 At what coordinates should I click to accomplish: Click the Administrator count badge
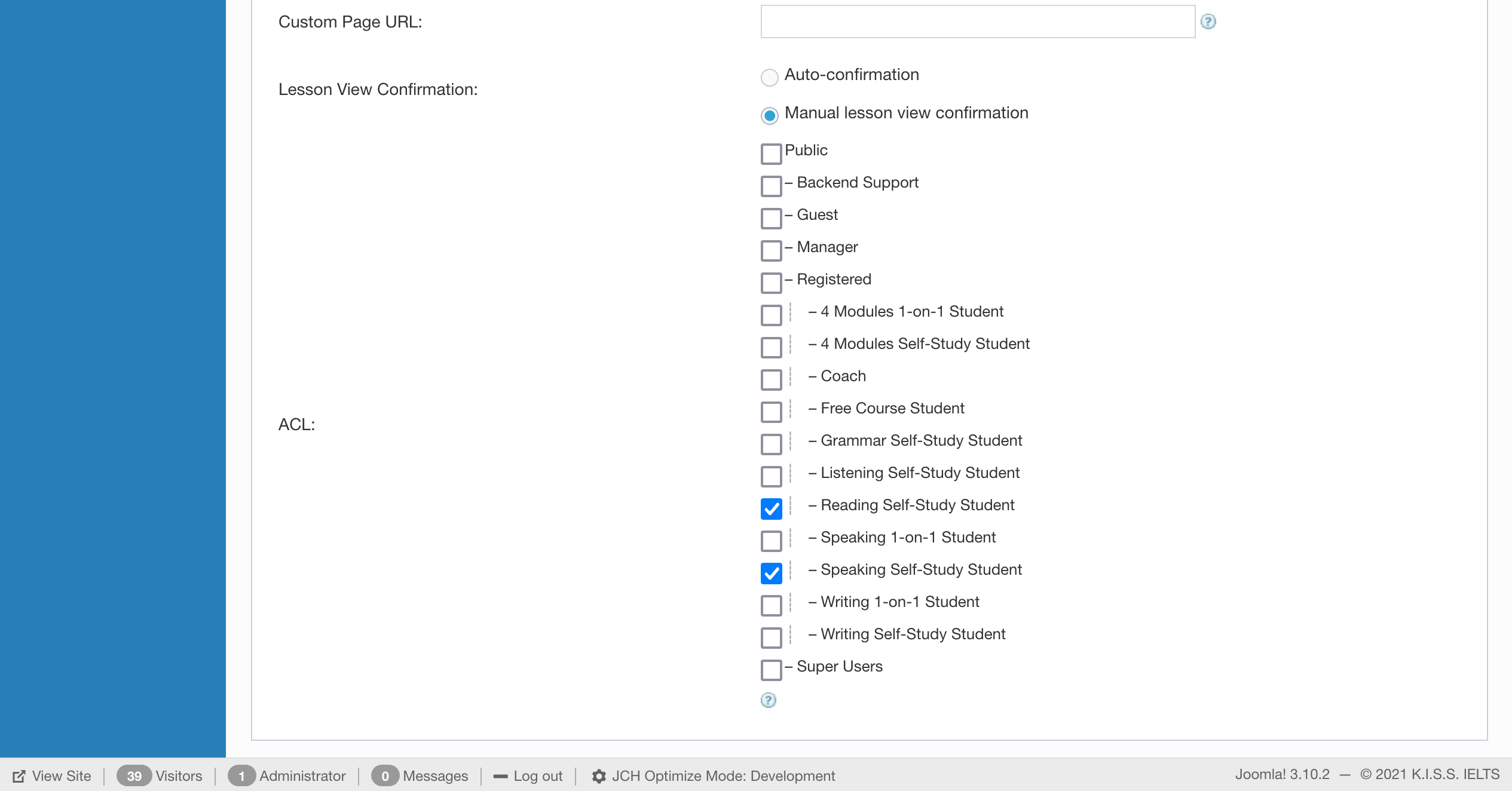click(x=241, y=776)
